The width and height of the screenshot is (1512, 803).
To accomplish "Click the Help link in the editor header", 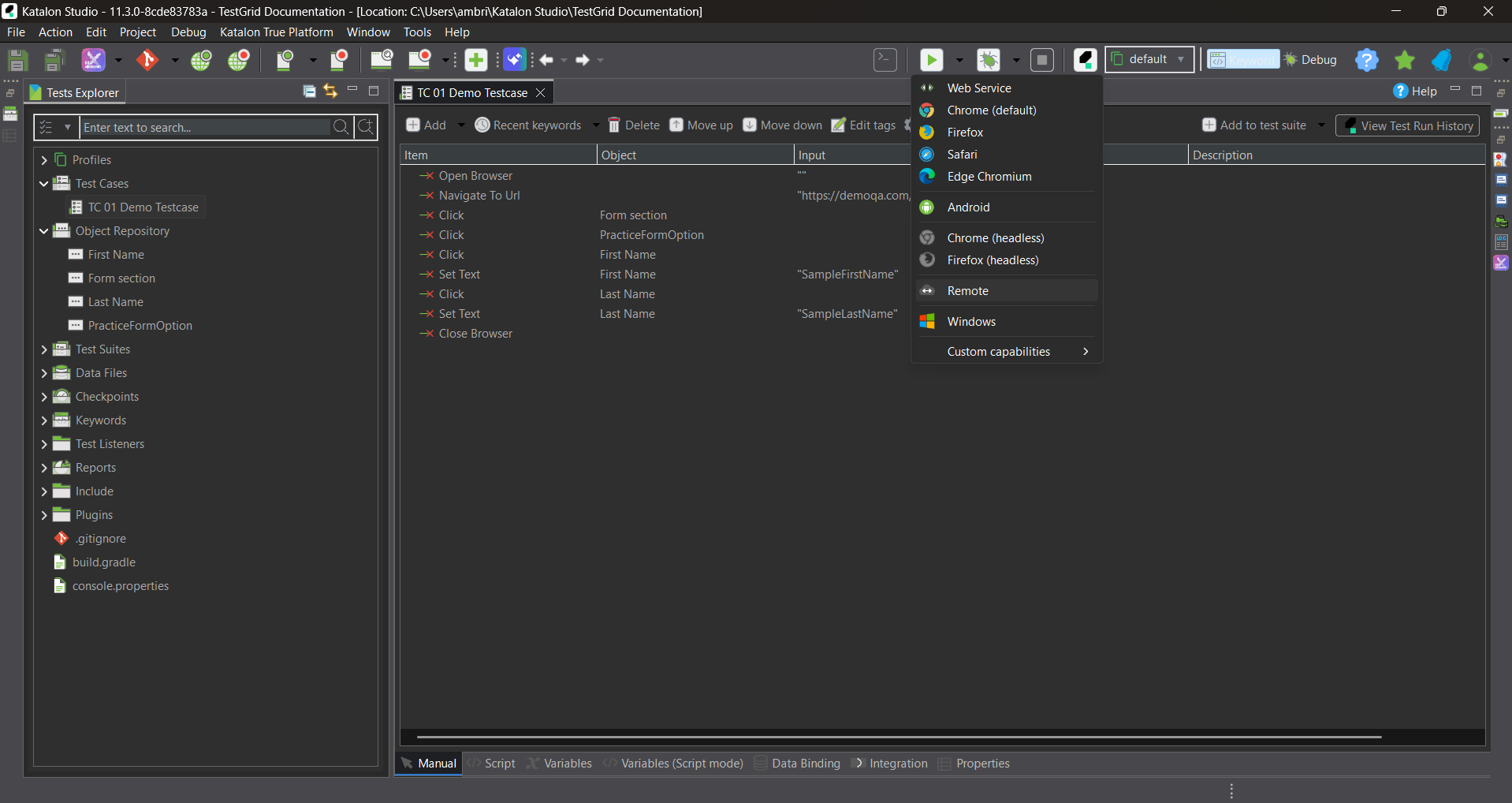I will tap(1415, 92).
